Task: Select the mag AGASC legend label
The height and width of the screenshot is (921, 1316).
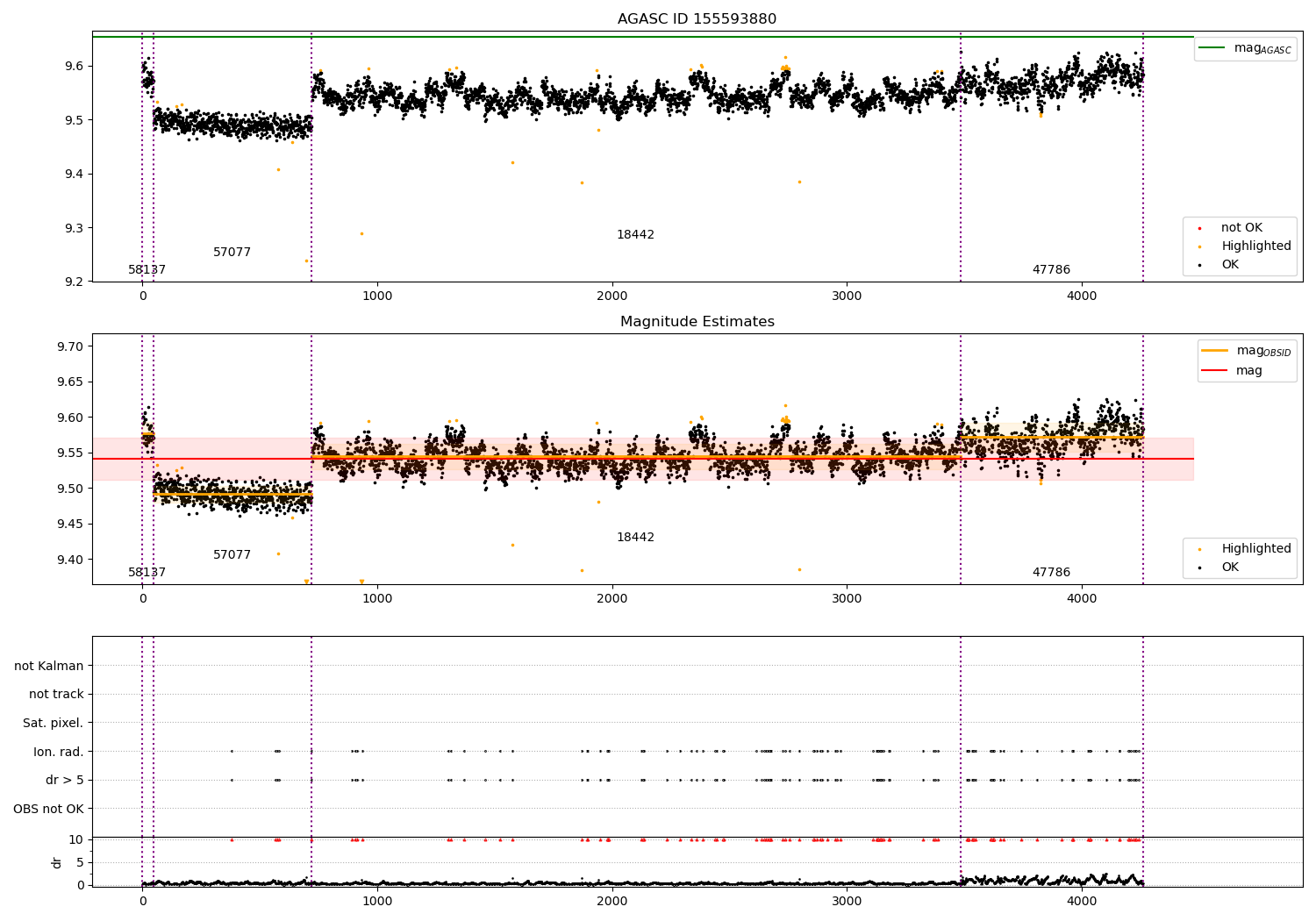Action: point(1262,48)
